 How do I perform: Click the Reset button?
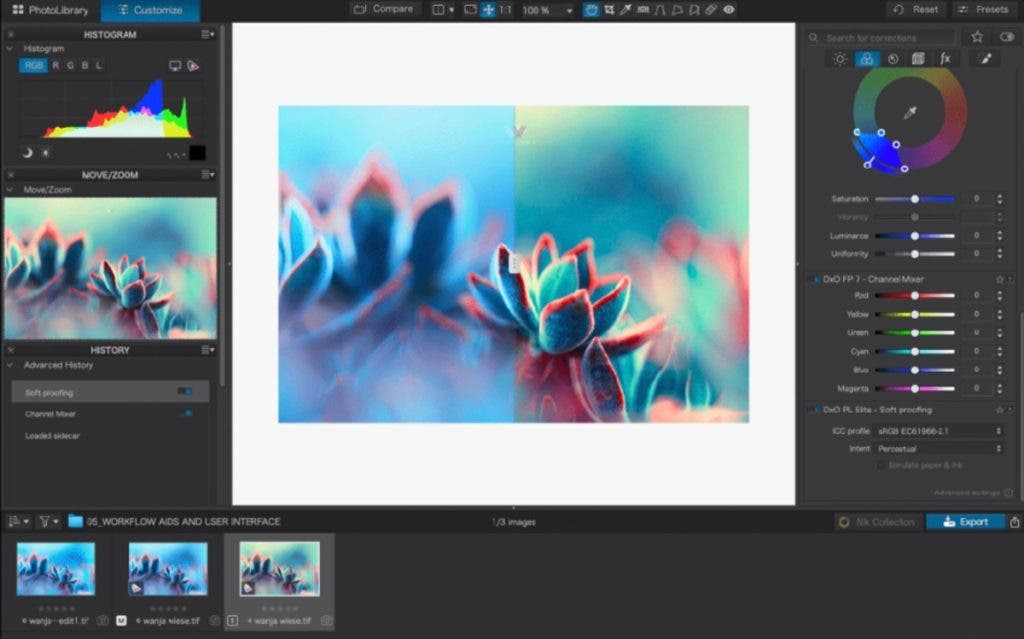coord(916,10)
